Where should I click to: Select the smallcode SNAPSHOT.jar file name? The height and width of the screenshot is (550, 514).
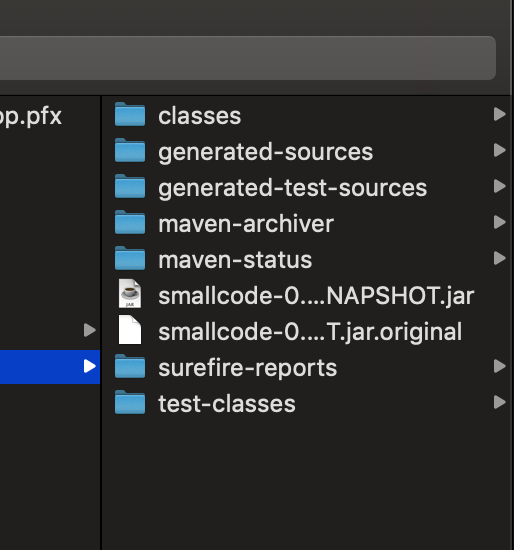click(x=316, y=296)
